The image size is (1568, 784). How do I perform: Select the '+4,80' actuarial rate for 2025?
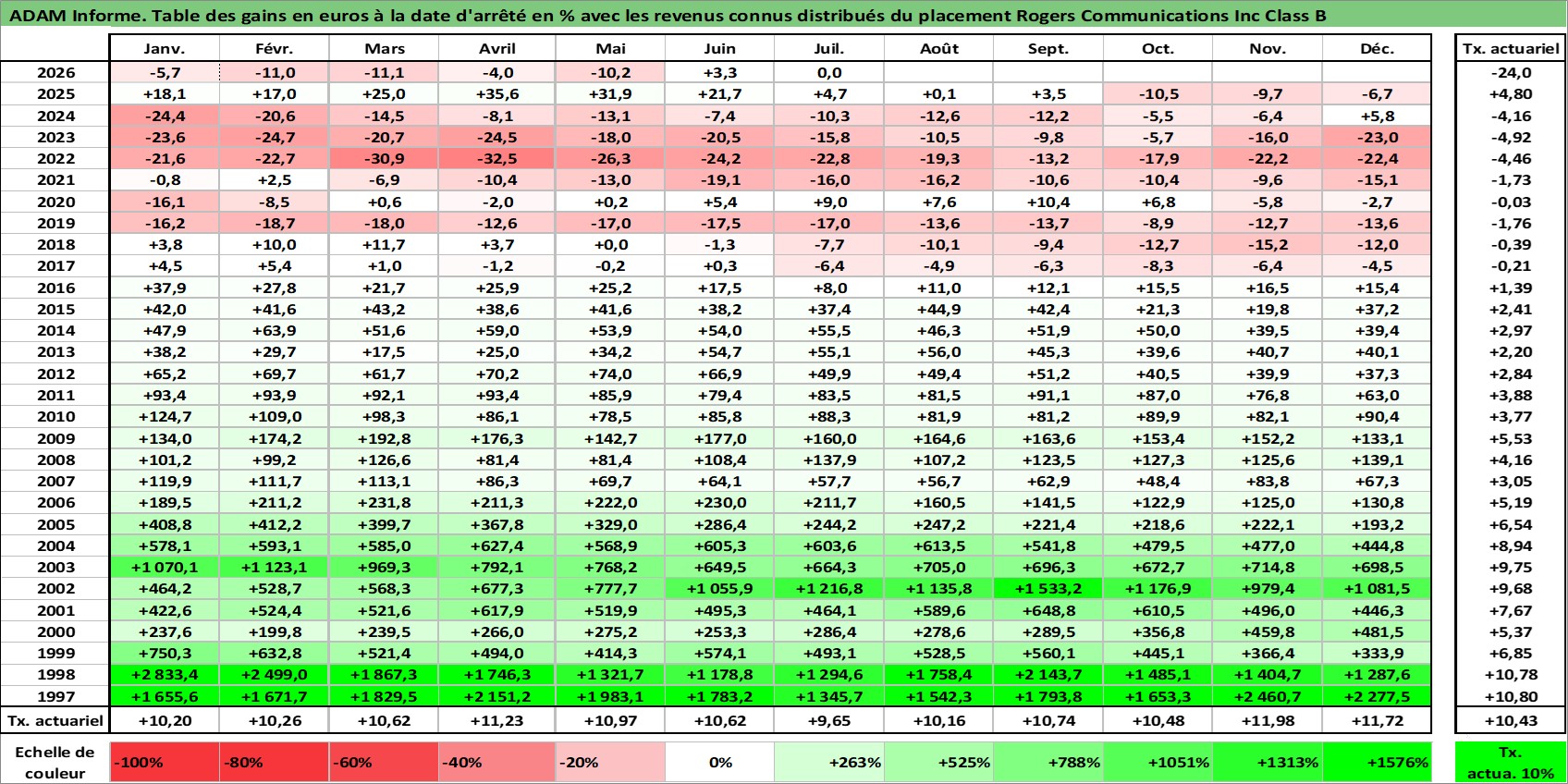click(1511, 94)
